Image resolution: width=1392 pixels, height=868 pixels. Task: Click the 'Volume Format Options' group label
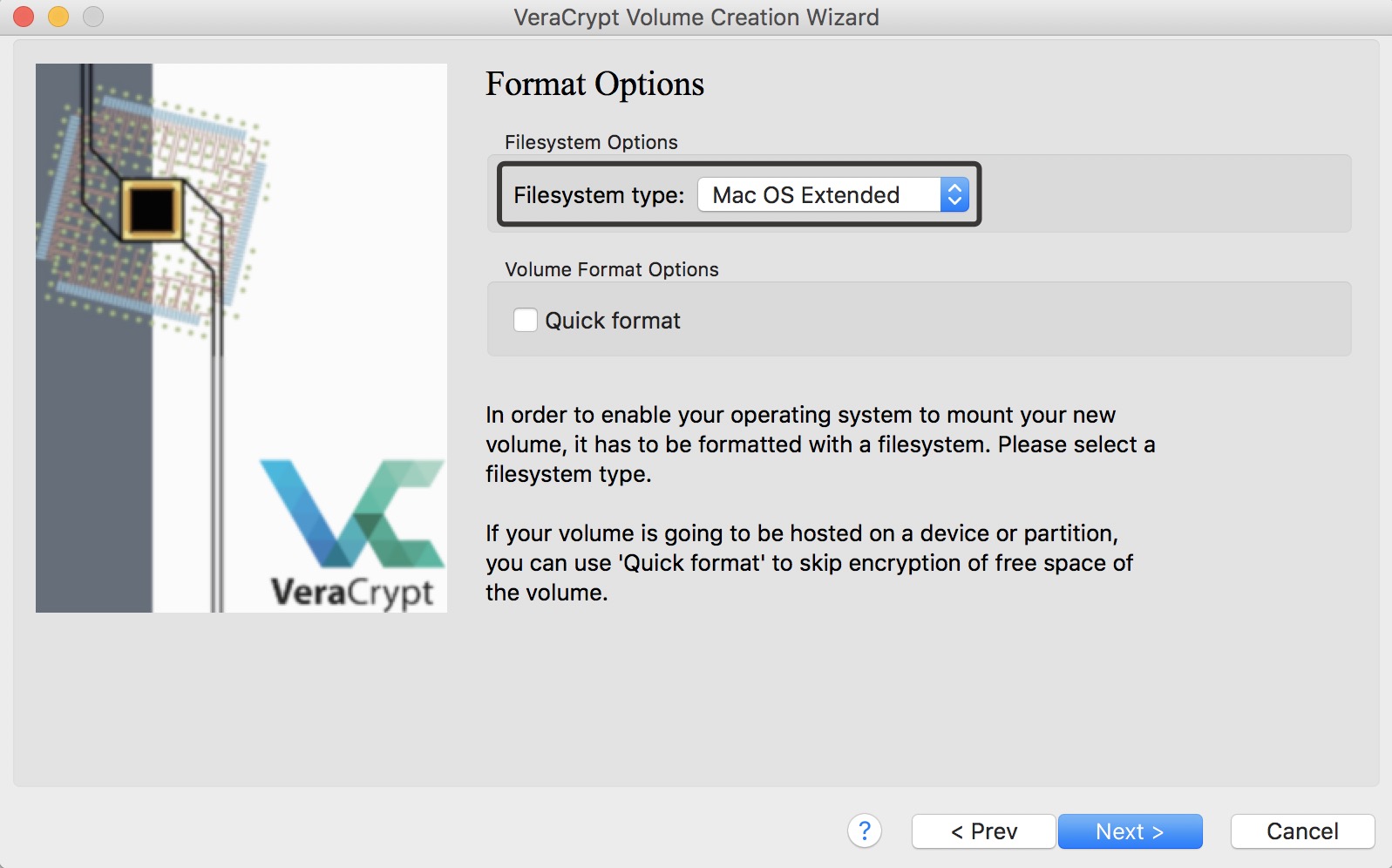click(611, 269)
